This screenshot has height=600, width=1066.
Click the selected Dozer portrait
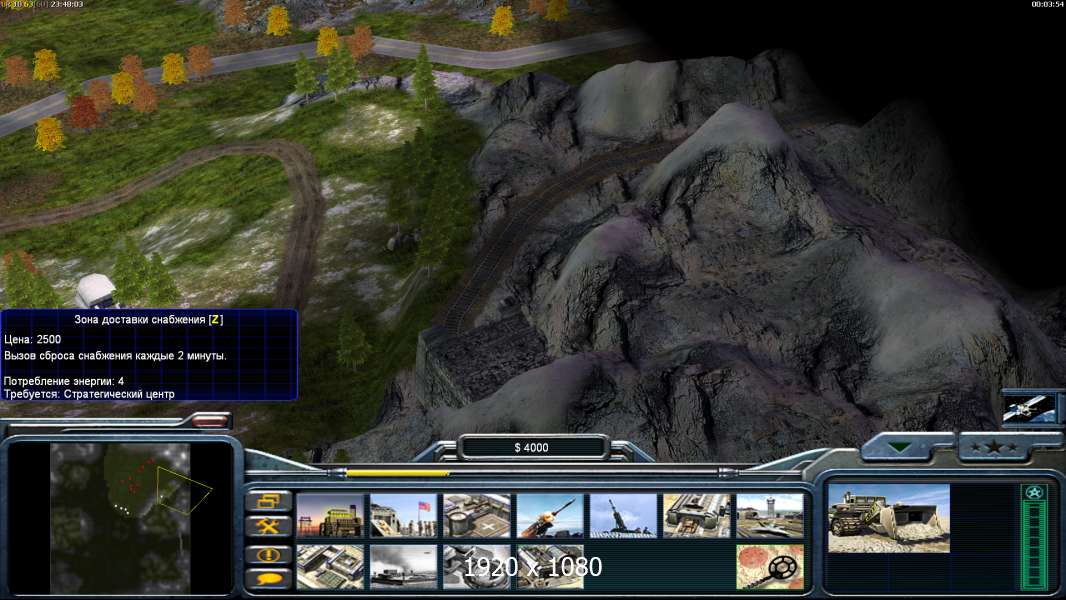tap(889, 518)
